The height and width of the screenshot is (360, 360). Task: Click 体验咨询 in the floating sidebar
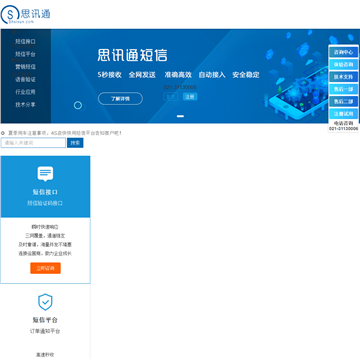(343, 64)
